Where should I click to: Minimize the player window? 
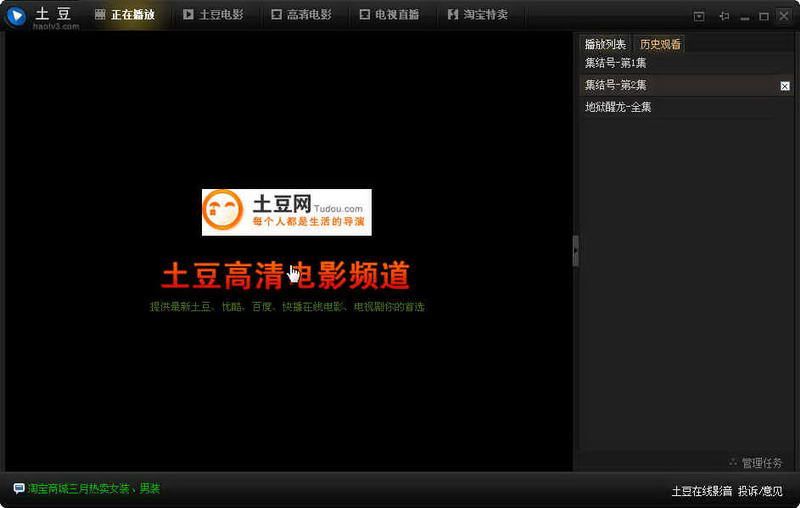[745, 17]
